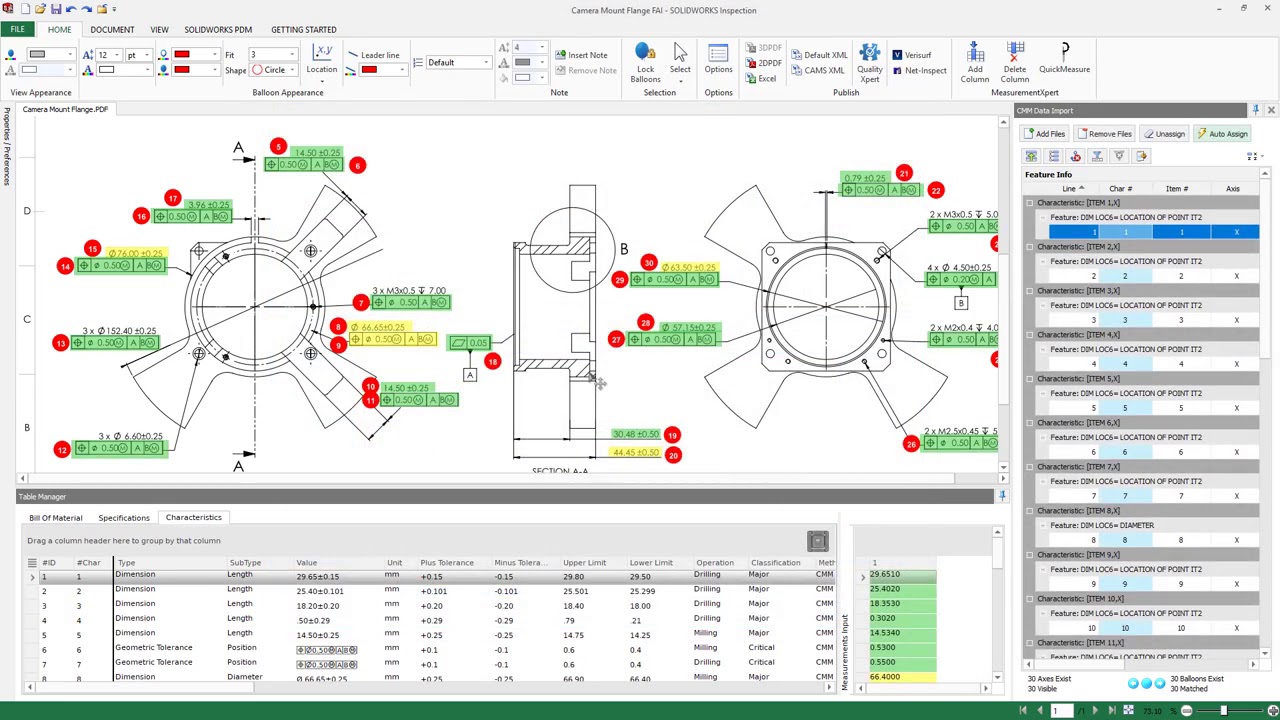This screenshot has height=720, width=1280.
Task: Publish to 2DPDF
Action: point(764,63)
